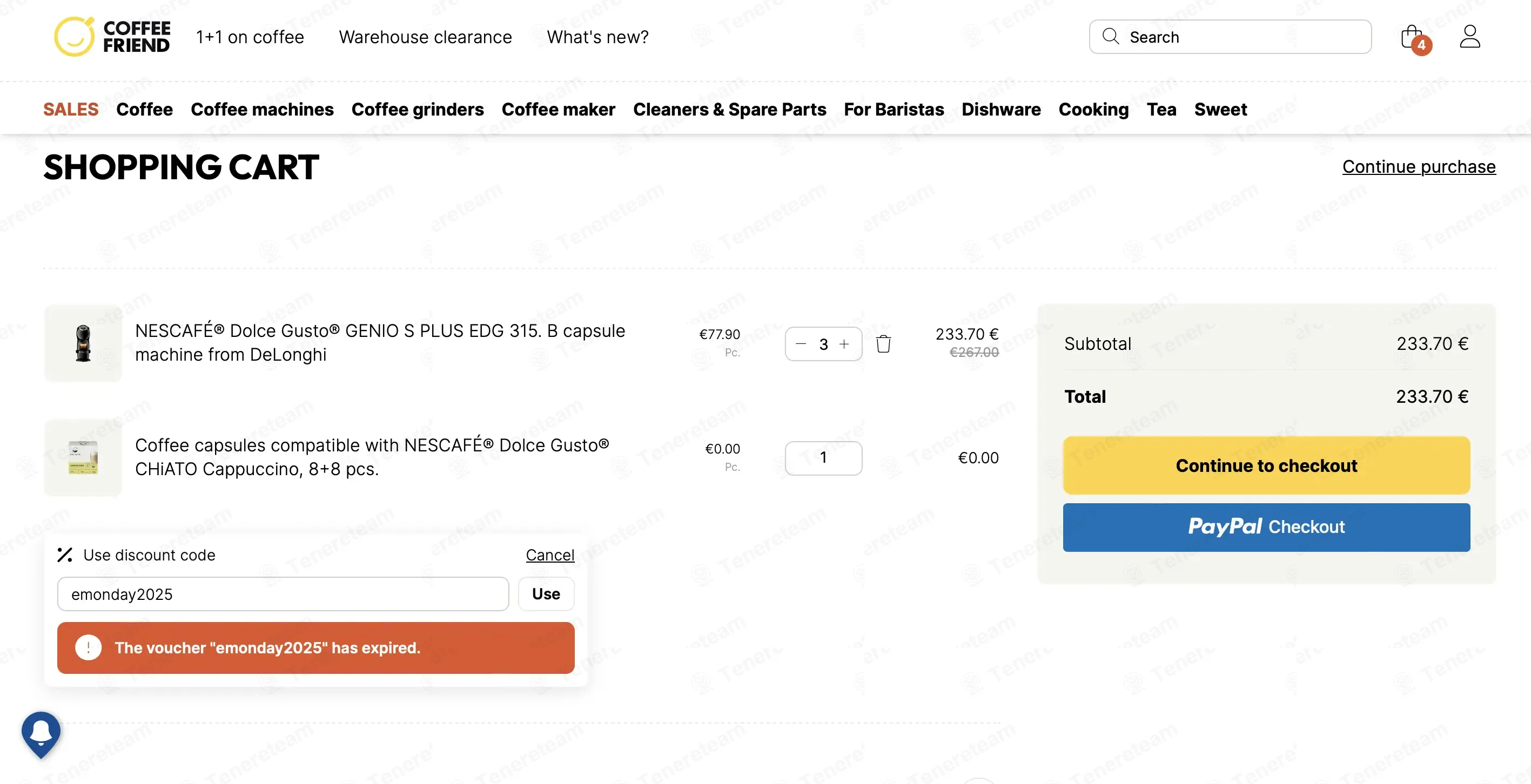
Task: Open the SALES category
Action: click(71, 109)
